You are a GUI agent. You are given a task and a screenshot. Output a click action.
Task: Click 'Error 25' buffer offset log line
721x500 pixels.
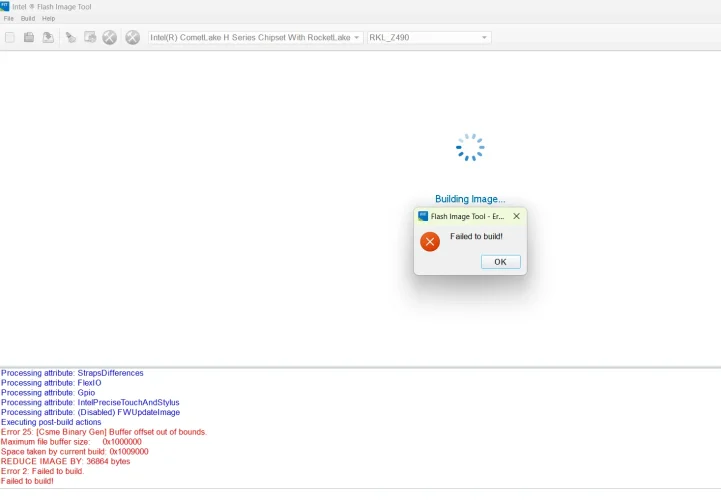[x=104, y=431]
